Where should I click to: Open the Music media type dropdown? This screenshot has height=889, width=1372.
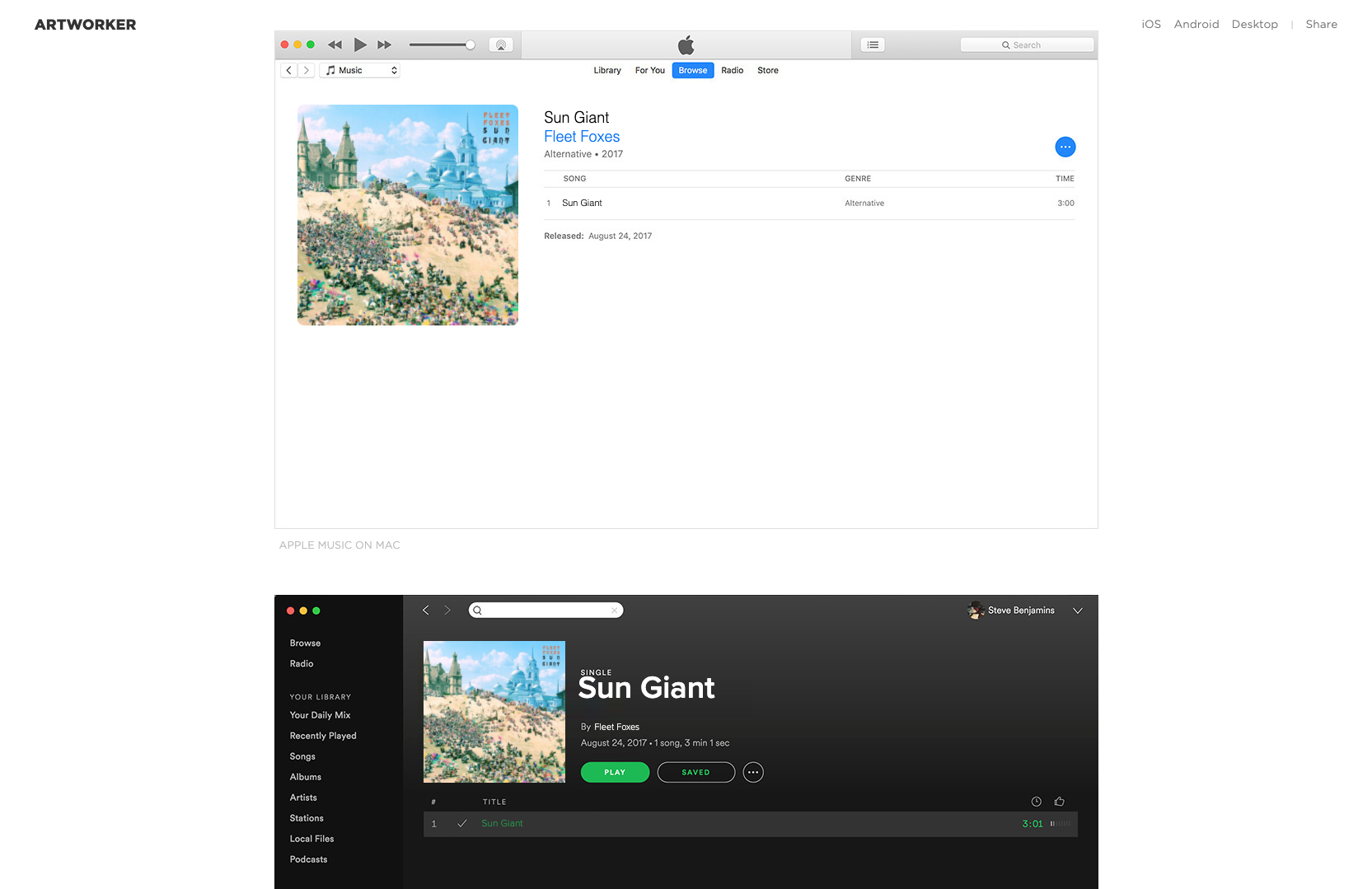pos(359,71)
